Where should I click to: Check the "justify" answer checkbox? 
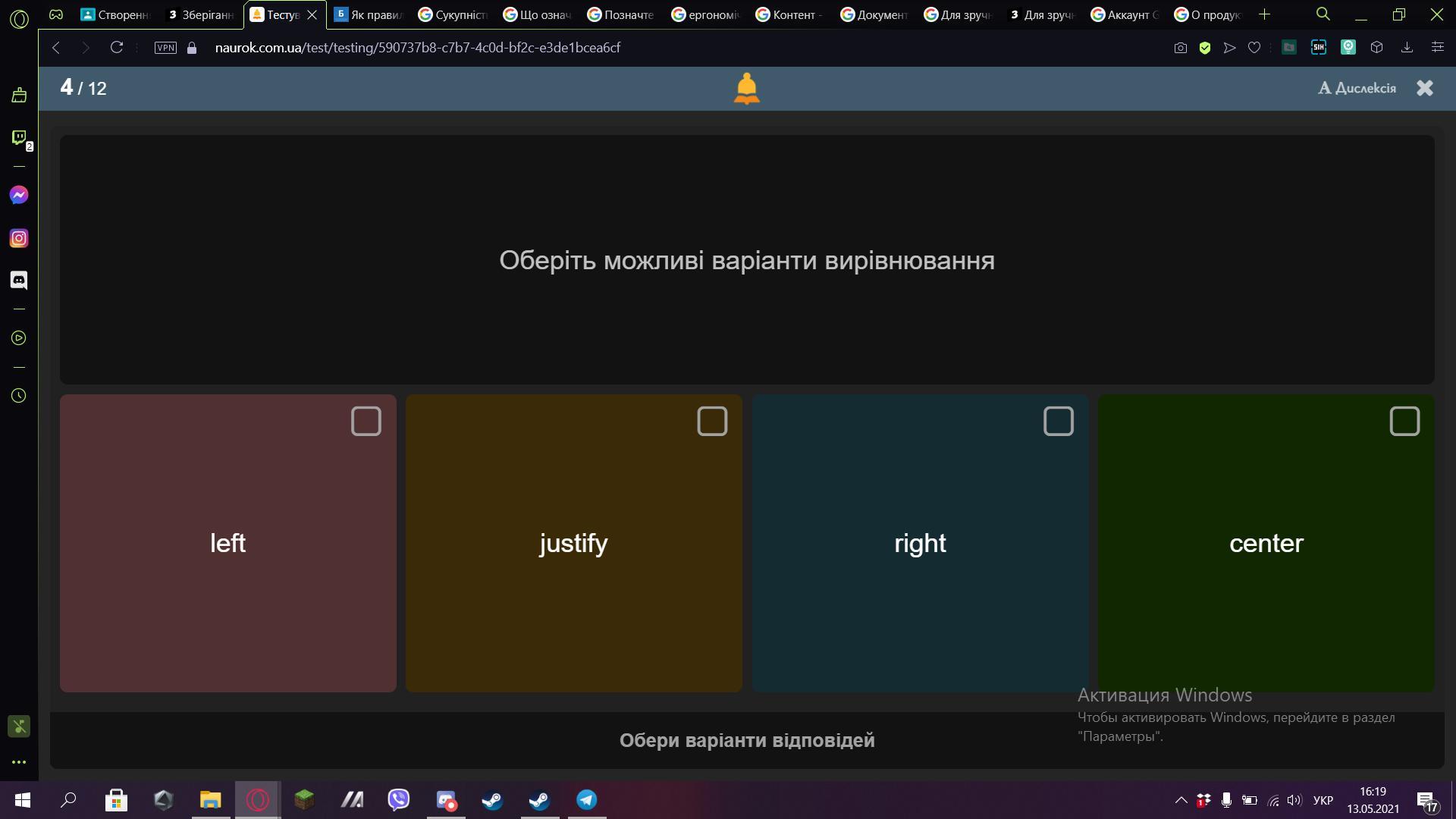(711, 421)
